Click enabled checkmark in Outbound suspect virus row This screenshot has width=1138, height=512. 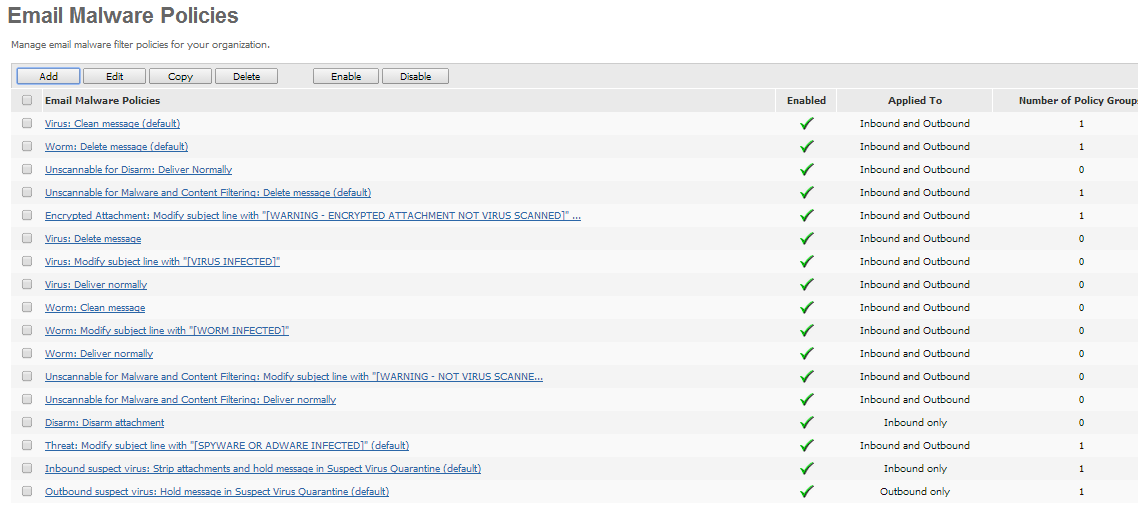click(x=806, y=492)
